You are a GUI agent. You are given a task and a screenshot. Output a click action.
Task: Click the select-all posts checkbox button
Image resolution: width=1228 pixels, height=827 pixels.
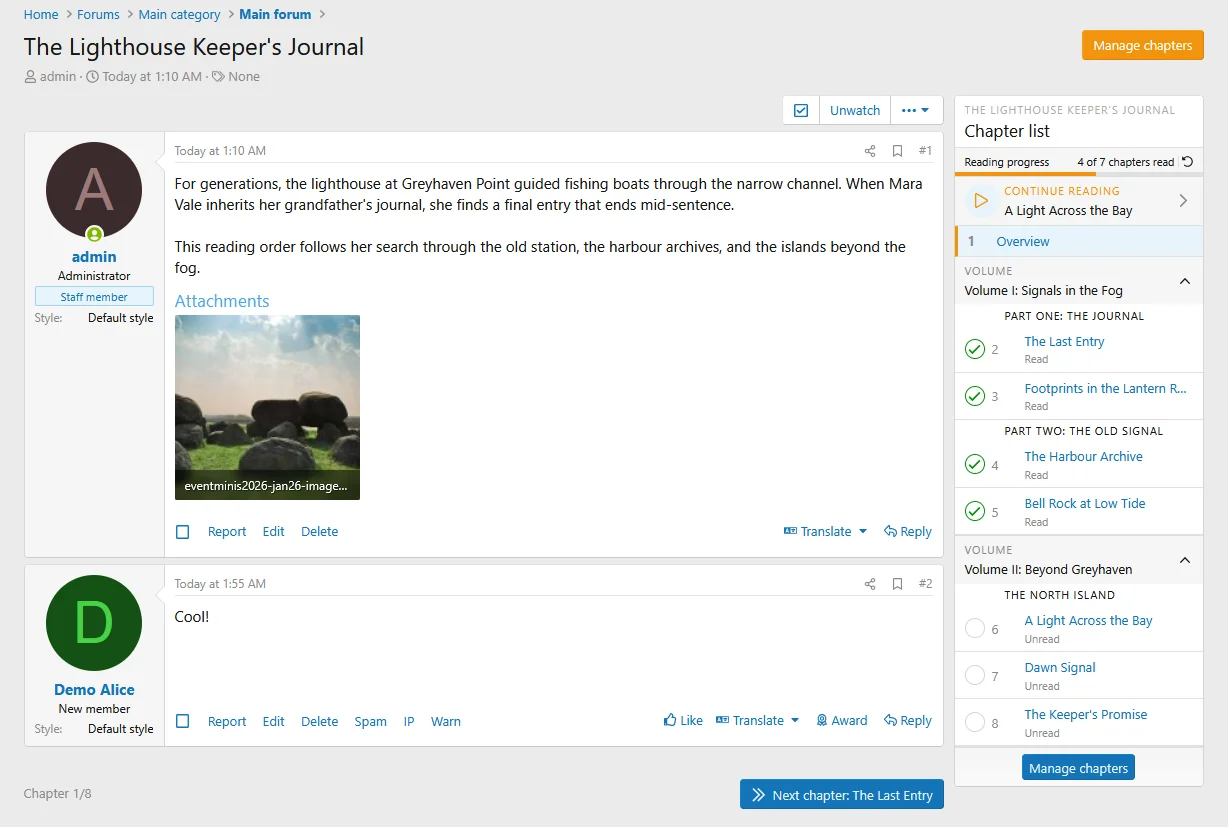801,111
